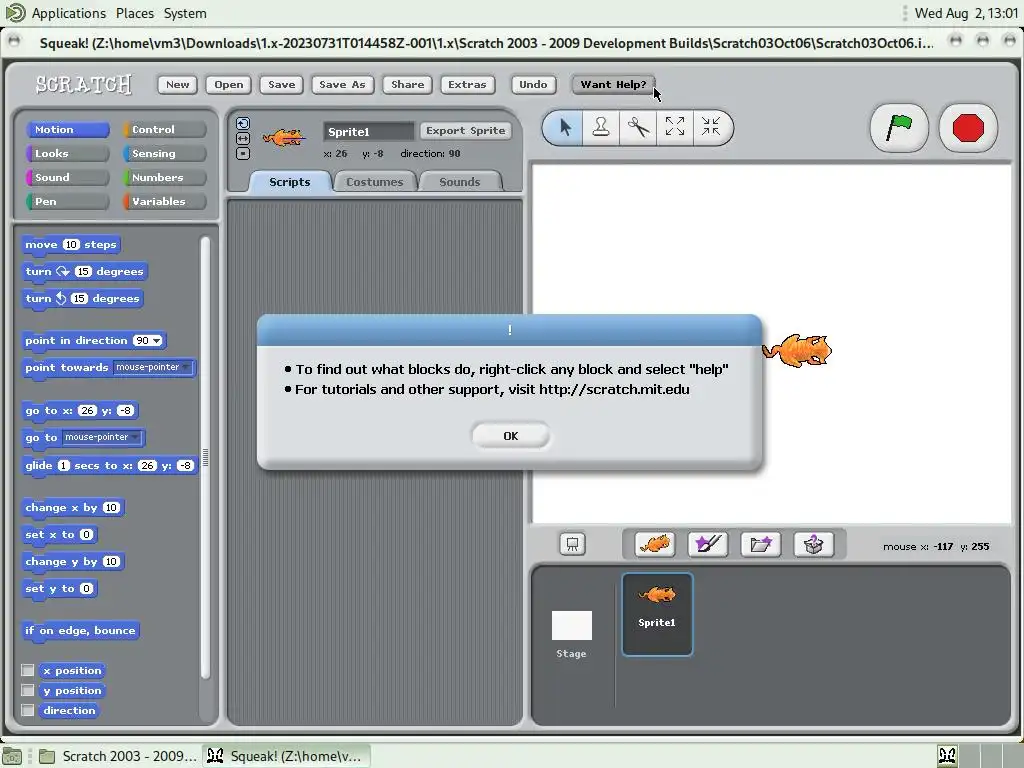Screen dimensions: 1024x768
Task: Click the show desktop taskbar icon
Action: tap(12, 756)
